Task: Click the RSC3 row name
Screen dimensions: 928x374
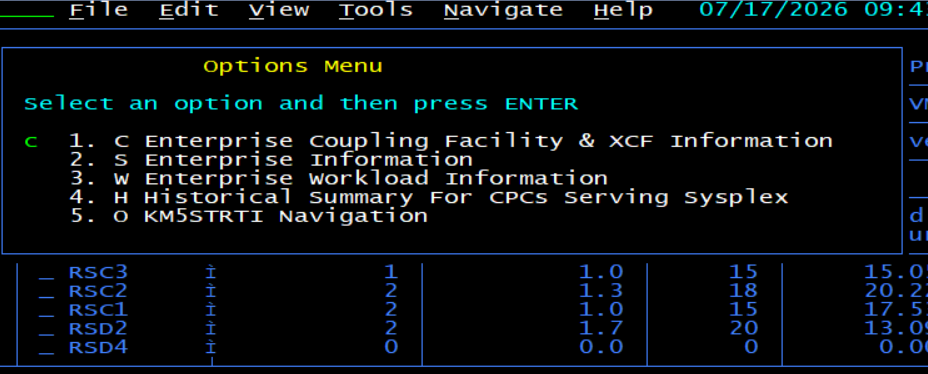Action: point(98,272)
